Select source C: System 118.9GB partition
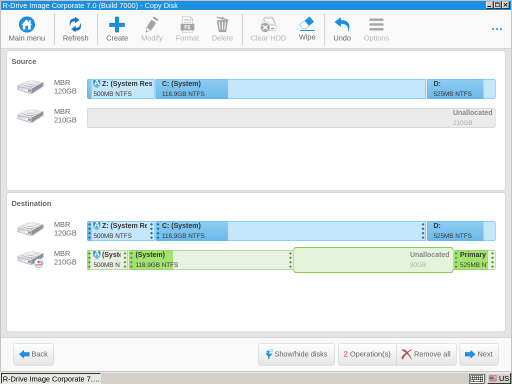 291,89
